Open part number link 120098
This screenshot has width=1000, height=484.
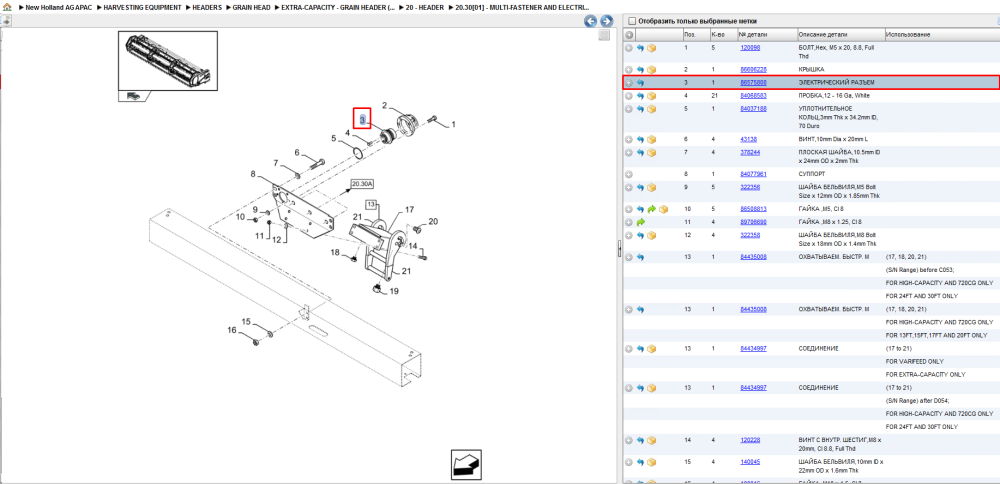coord(749,48)
